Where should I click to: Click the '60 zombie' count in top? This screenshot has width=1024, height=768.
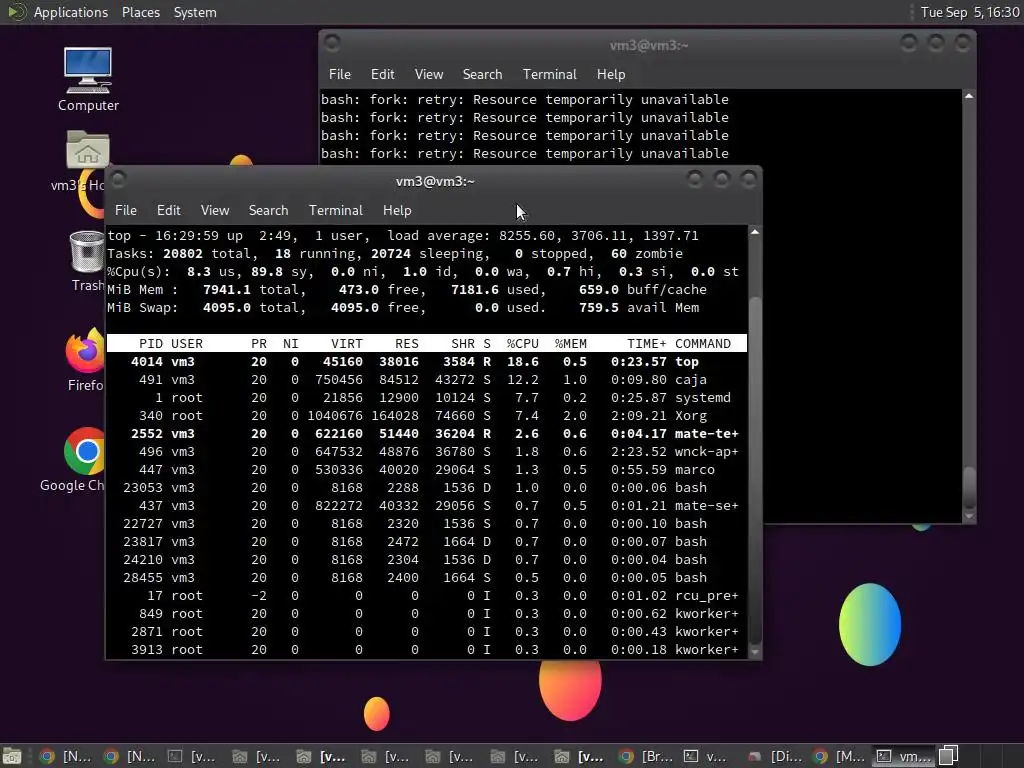pos(647,253)
